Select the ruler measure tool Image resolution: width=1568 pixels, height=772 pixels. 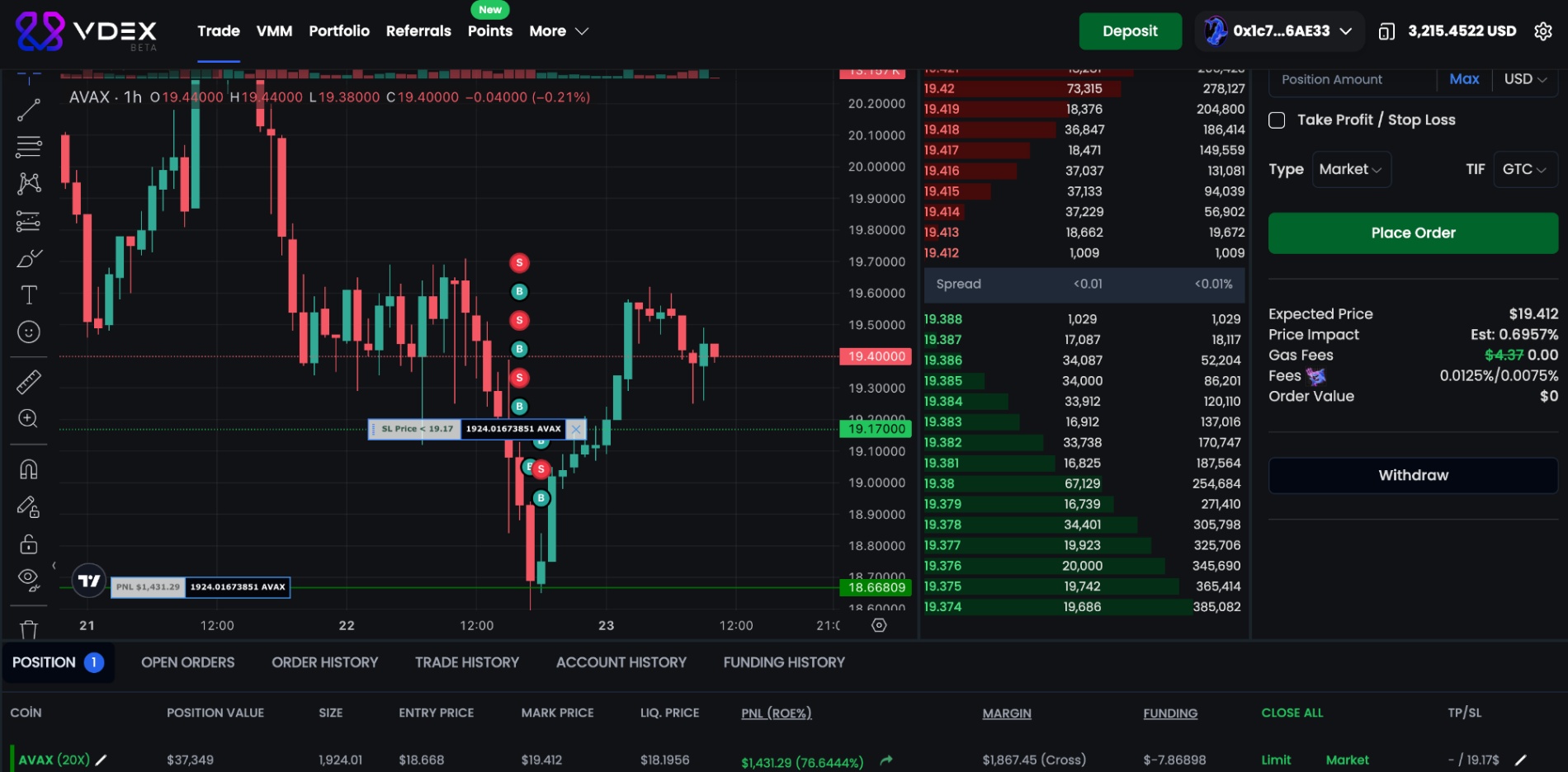click(29, 382)
